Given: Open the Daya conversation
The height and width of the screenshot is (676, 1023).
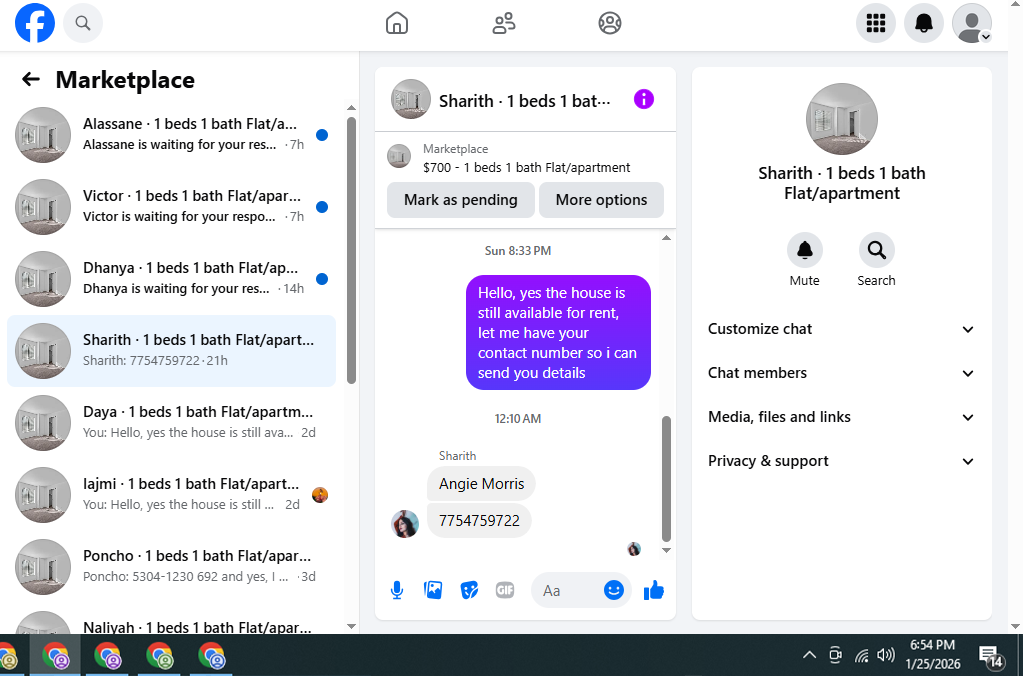Looking at the screenshot, I should pos(172,423).
